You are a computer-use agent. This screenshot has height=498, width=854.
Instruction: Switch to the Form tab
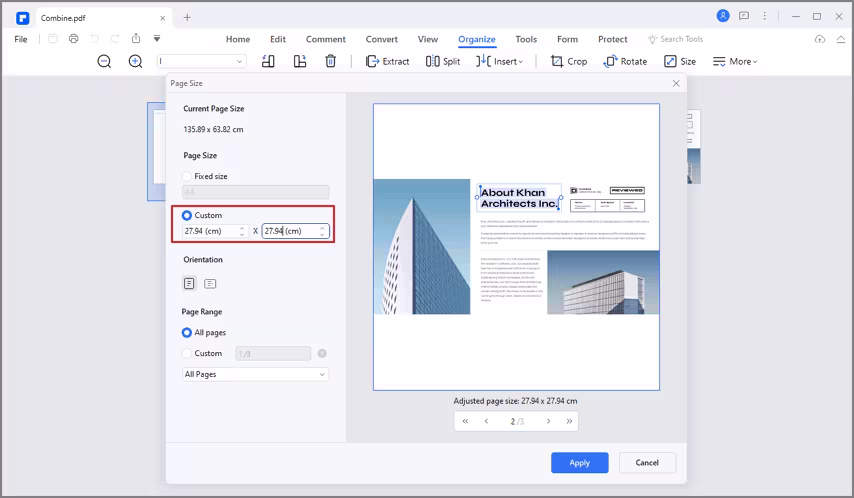(568, 39)
